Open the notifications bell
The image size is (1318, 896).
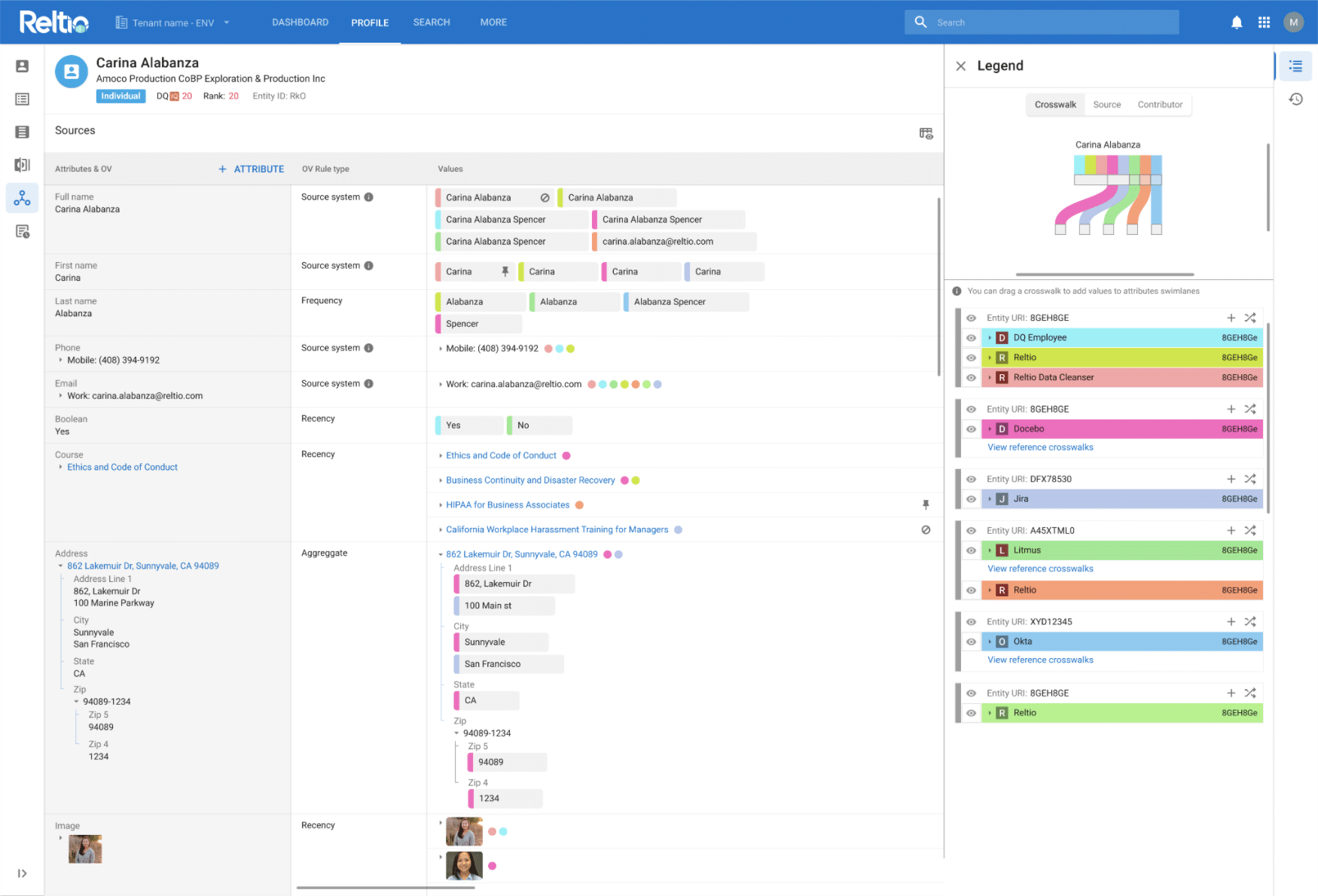(1237, 23)
